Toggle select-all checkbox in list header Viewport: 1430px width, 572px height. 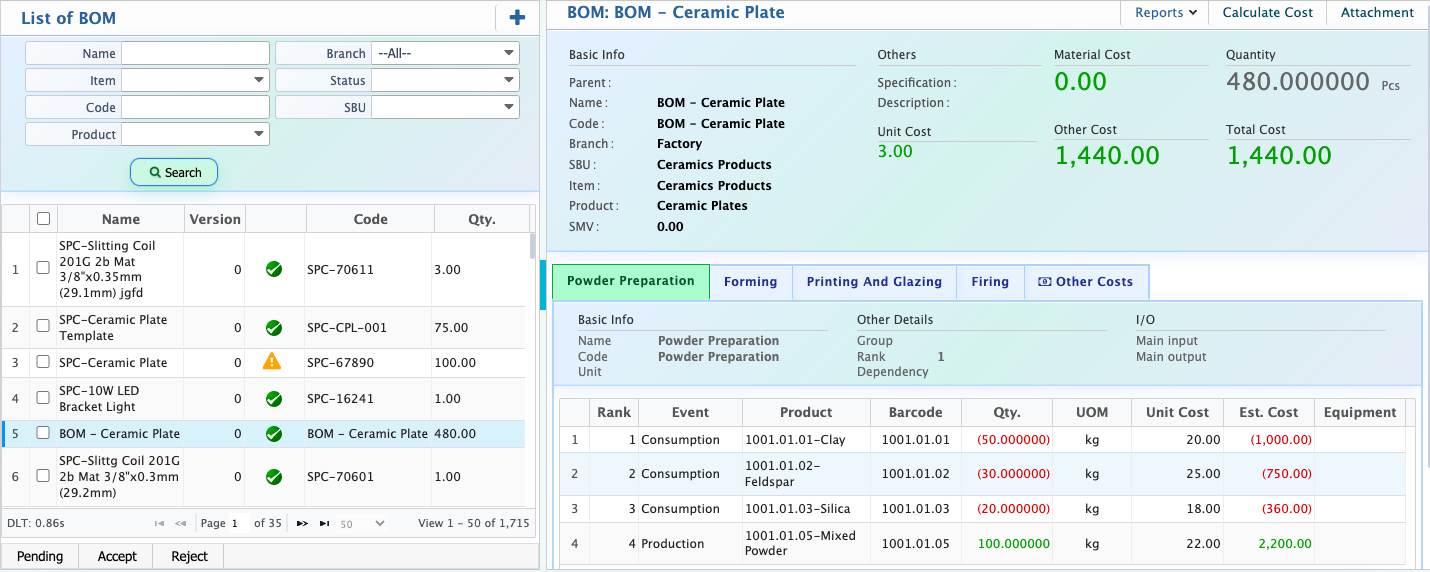coord(43,219)
